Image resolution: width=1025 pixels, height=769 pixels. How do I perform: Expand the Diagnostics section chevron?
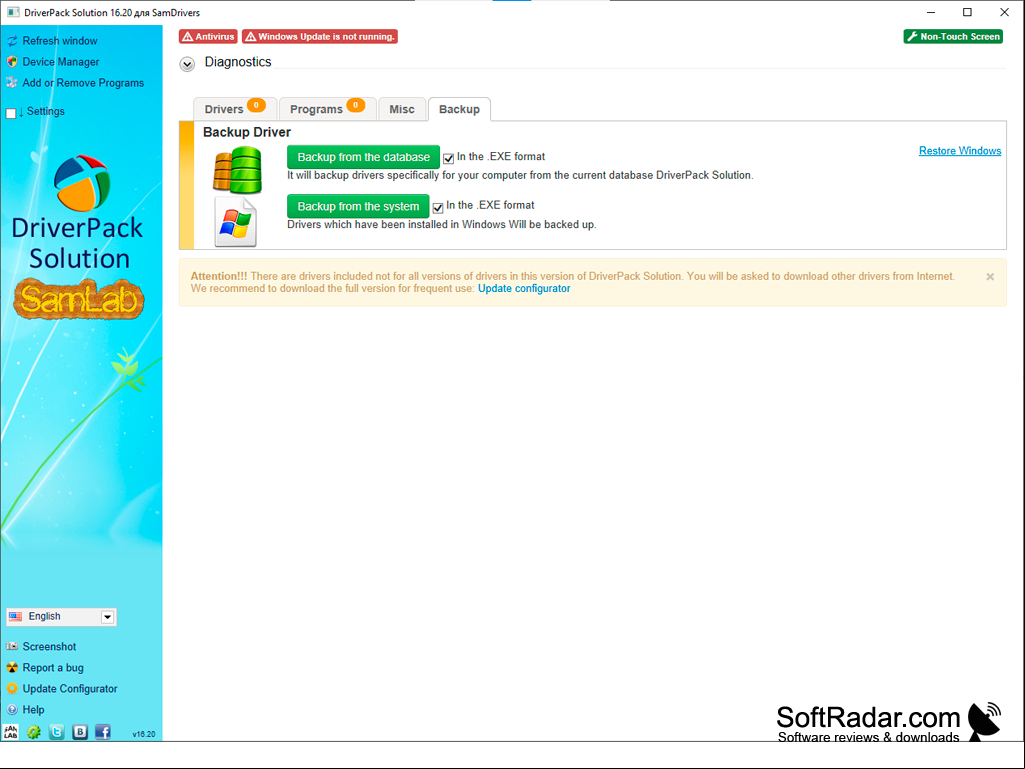[187, 64]
